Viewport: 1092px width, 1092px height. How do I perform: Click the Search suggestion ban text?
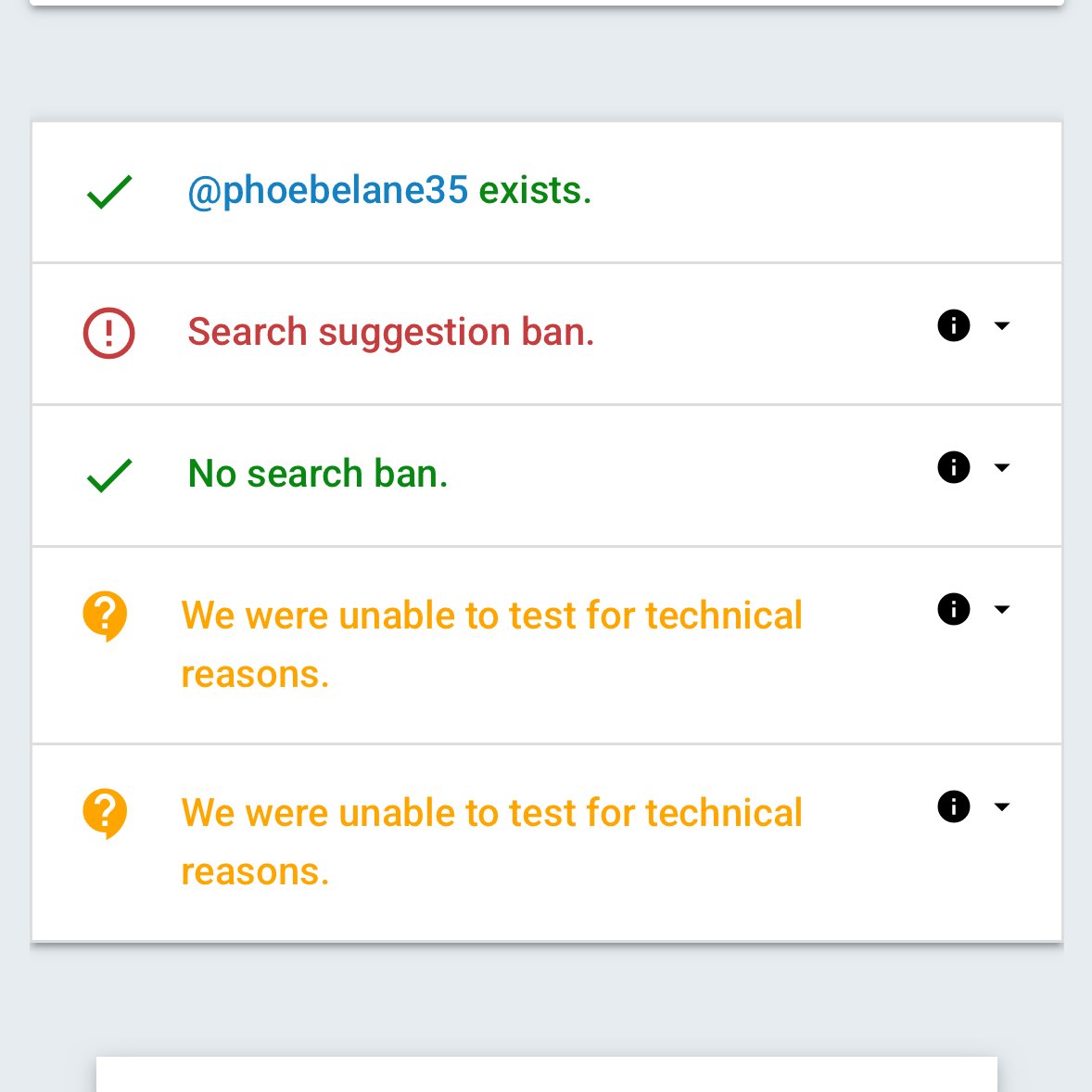point(390,332)
